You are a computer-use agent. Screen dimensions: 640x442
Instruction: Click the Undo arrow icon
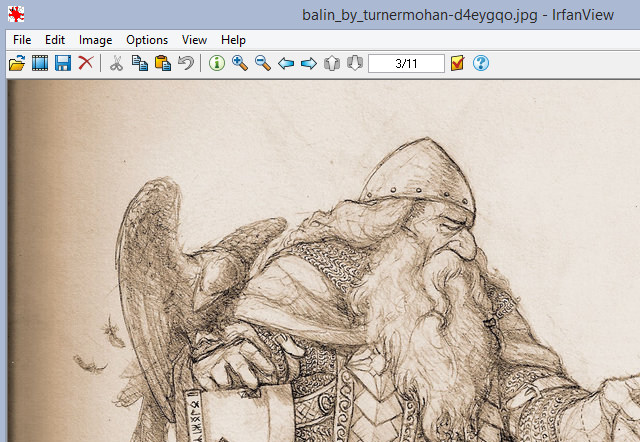coord(186,63)
